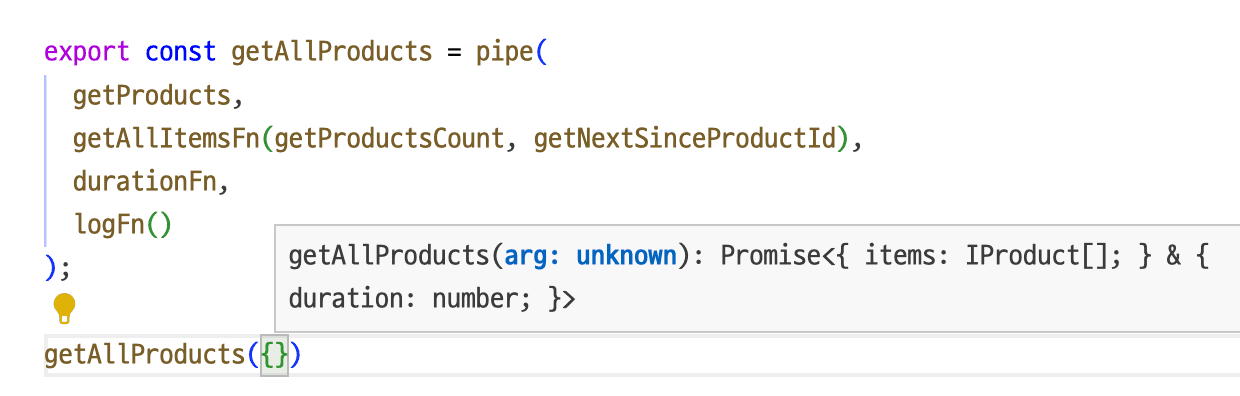
Task: Click the yellow lightbulb quick-fix icon
Action: pos(65,309)
